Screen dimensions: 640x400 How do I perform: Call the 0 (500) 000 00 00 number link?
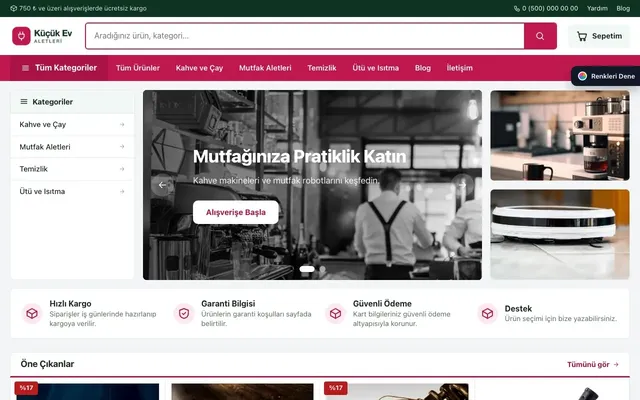(546, 8)
